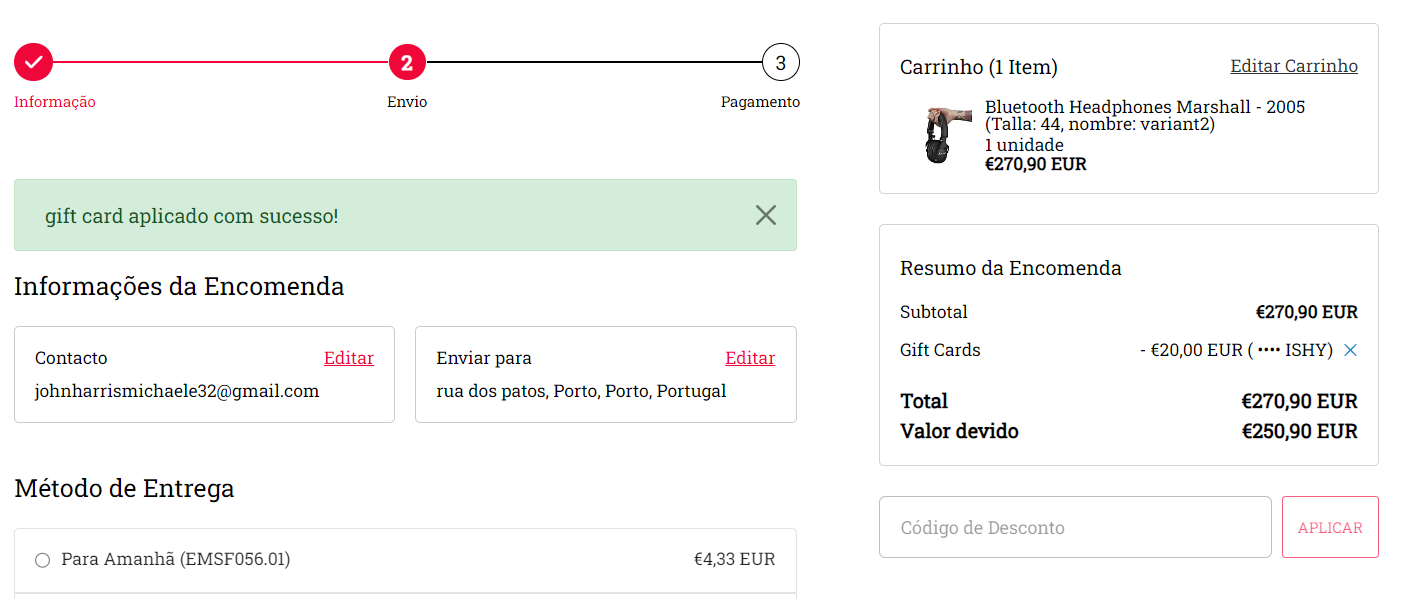Click the €4,33 EUR delivery price
This screenshot has width=1409, height=599.
point(734,559)
